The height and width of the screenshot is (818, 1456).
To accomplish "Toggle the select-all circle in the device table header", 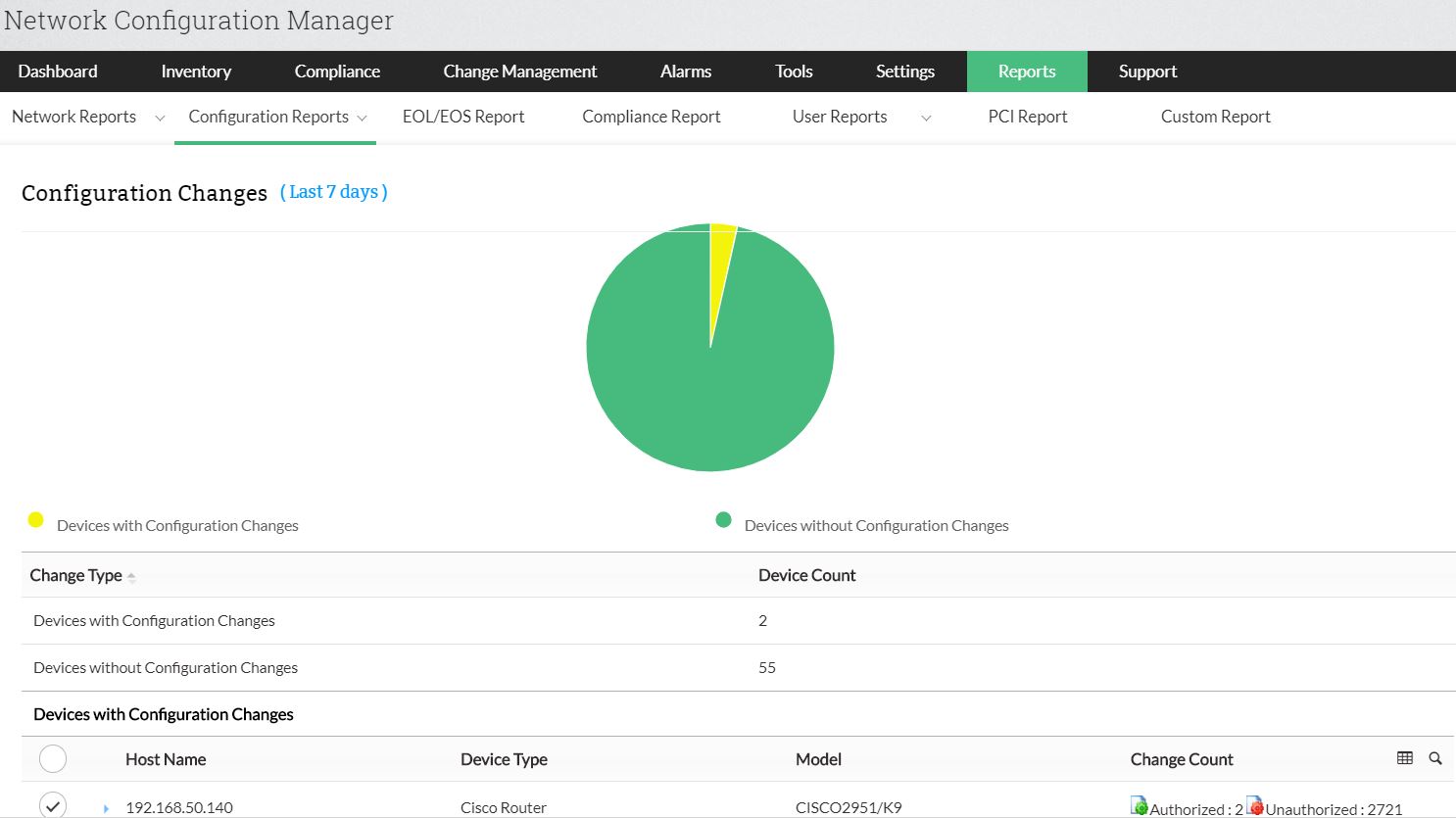I will pyautogui.click(x=53, y=758).
